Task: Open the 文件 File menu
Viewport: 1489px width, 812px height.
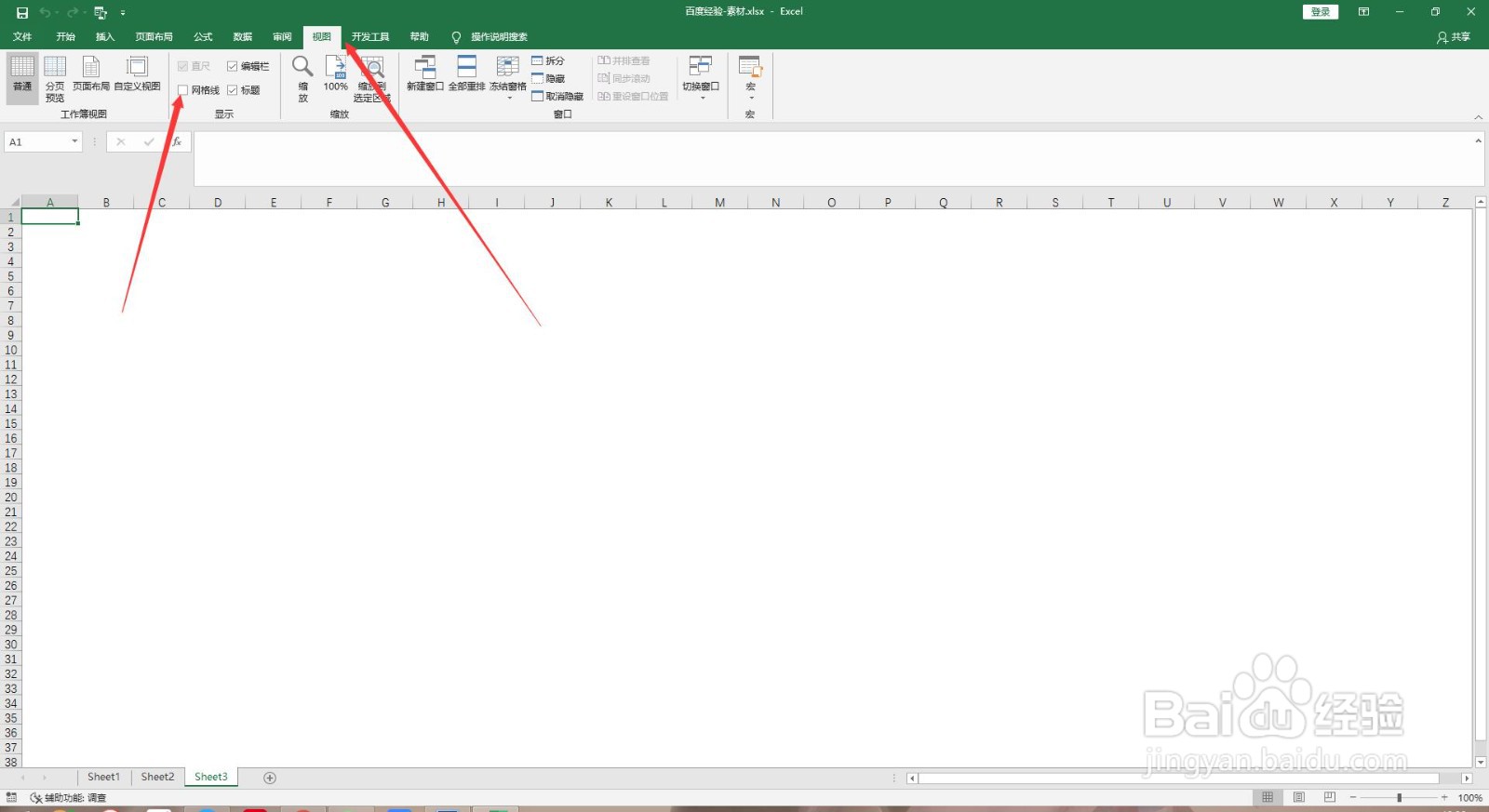Action: pos(22,37)
